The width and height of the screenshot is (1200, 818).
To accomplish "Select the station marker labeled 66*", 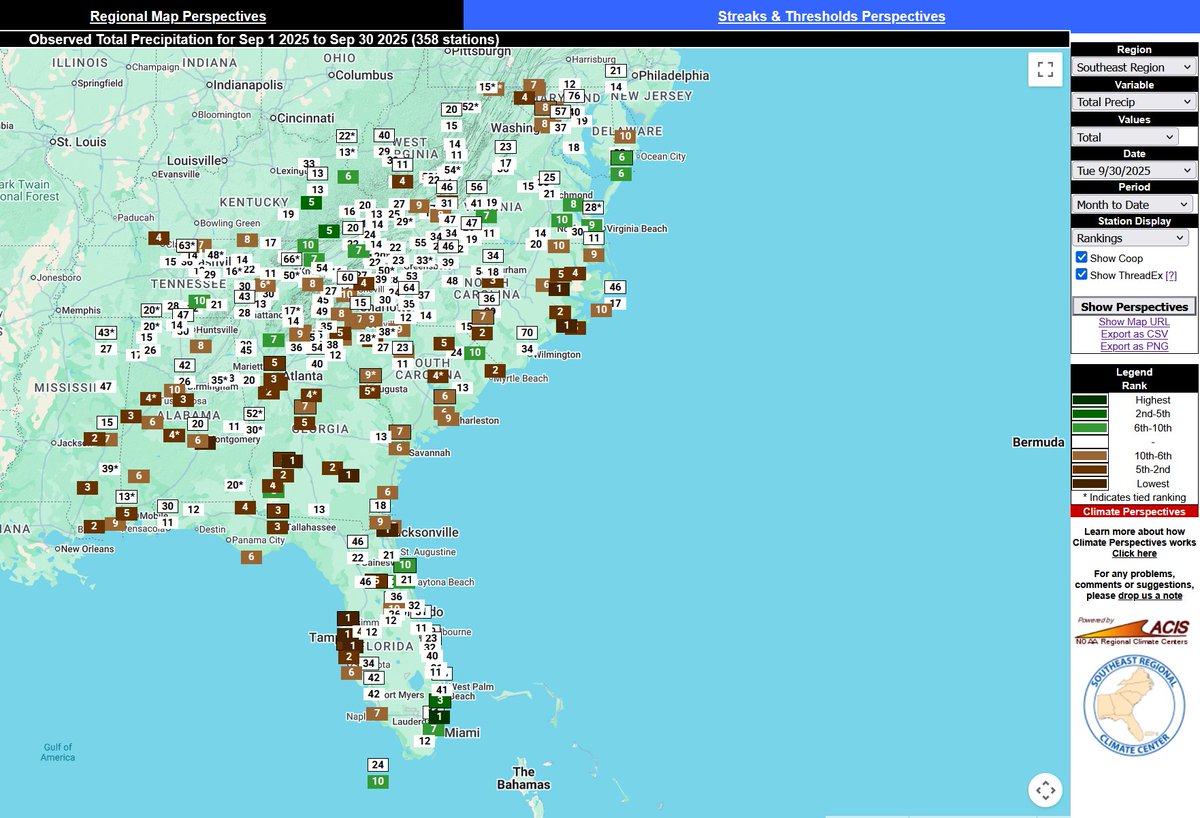I will pyautogui.click(x=290, y=259).
